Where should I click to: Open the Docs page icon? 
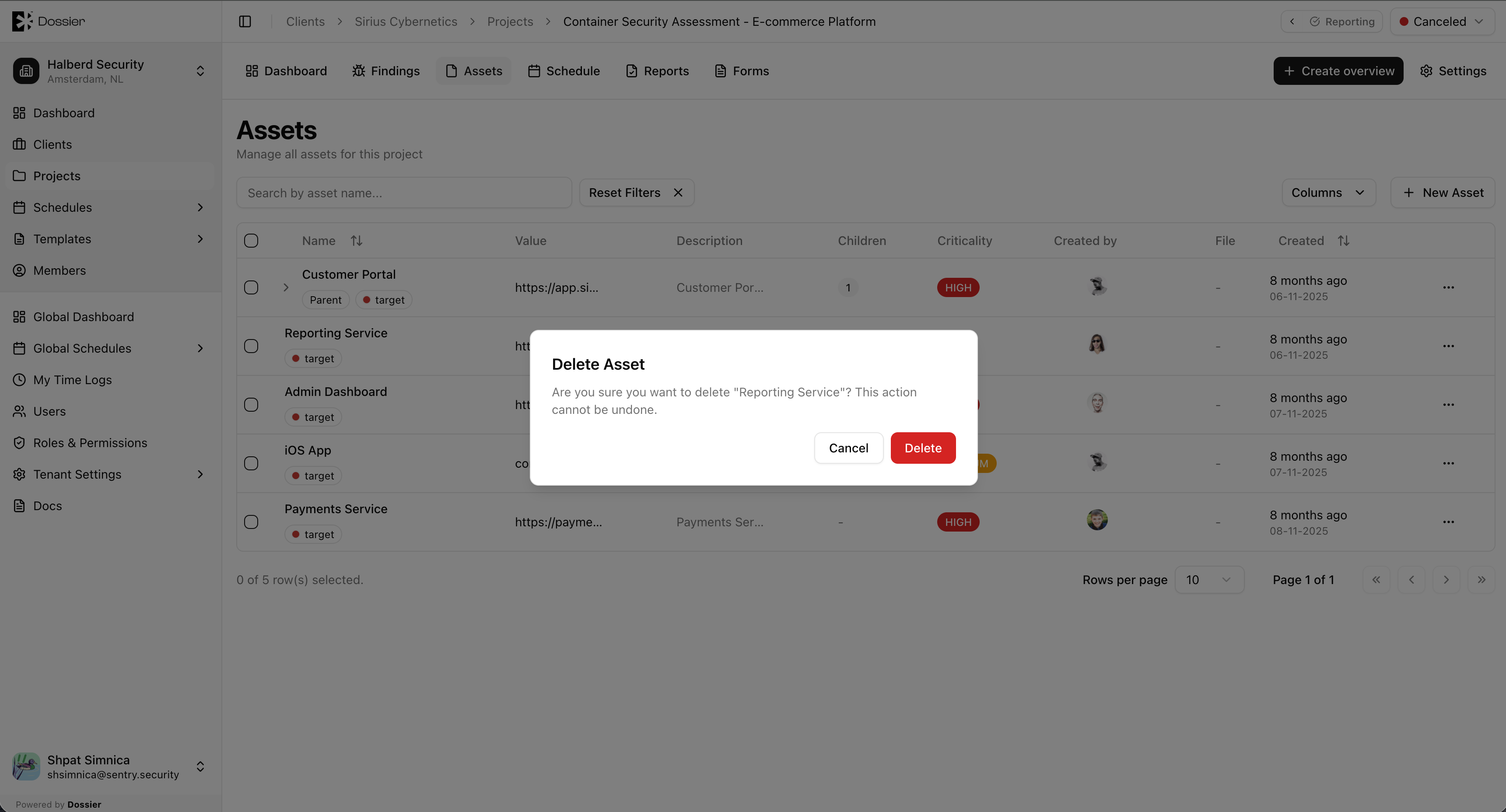[x=19, y=506]
